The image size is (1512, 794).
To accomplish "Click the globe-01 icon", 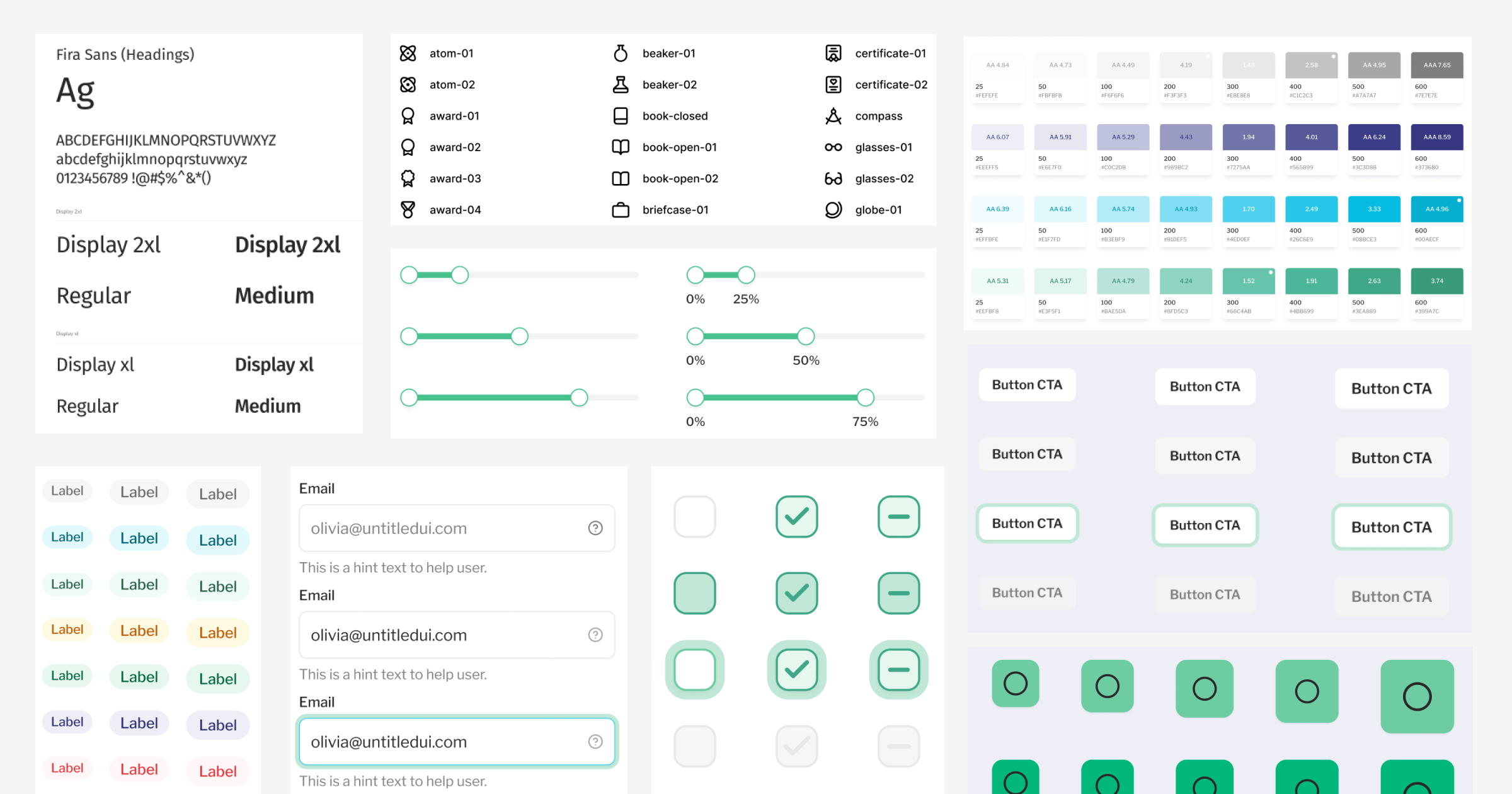I will click(833, 210).
